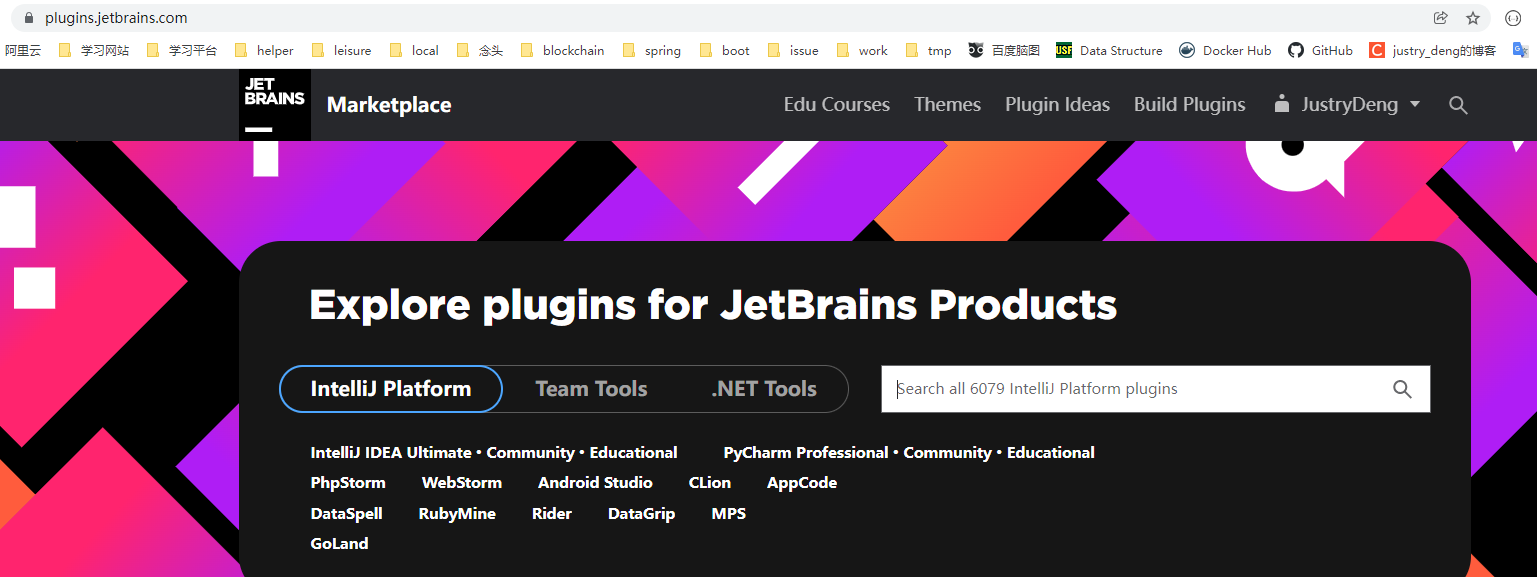Image resolution: width=1537 pixels, height=577 pixels.
Task: Open the 念头 bookmark folder
Action: pos(479,50)
